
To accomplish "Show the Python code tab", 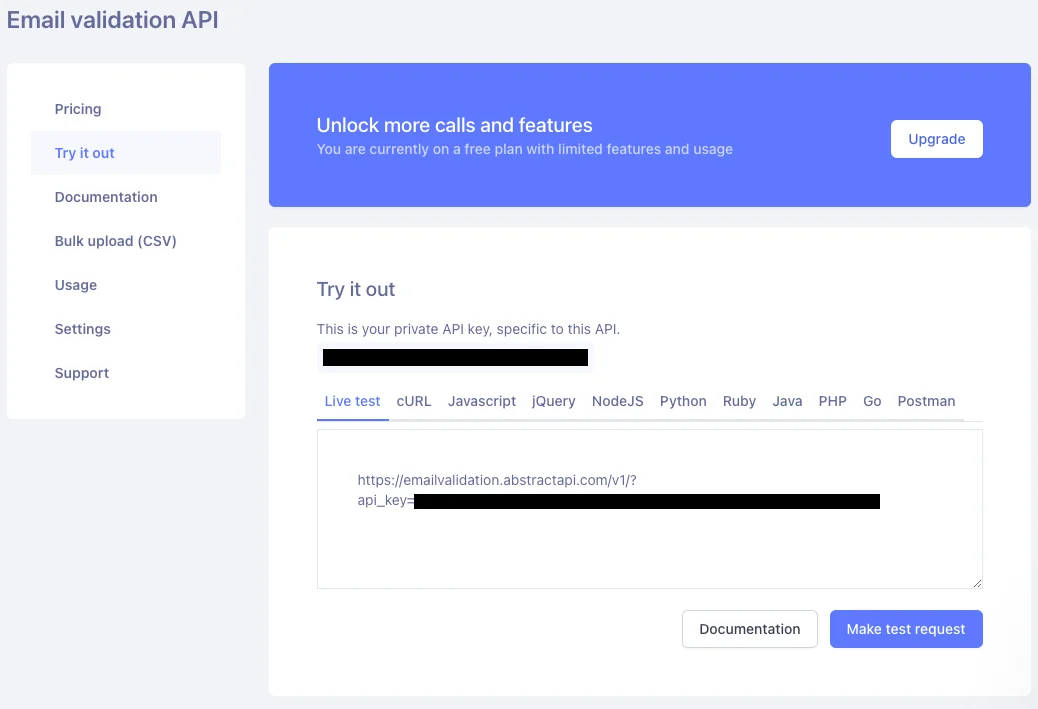I will point(683,401).
